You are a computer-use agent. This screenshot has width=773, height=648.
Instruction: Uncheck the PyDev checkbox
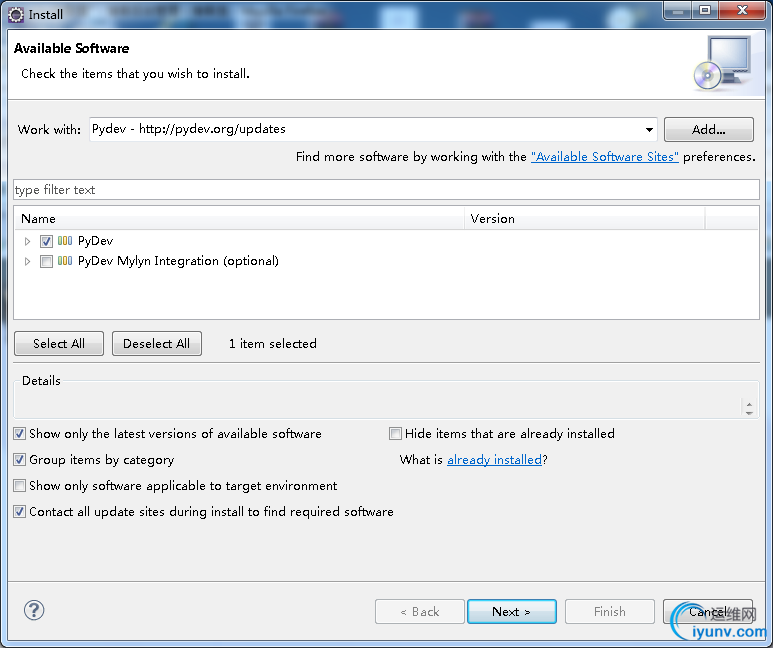tap(46, 241)
